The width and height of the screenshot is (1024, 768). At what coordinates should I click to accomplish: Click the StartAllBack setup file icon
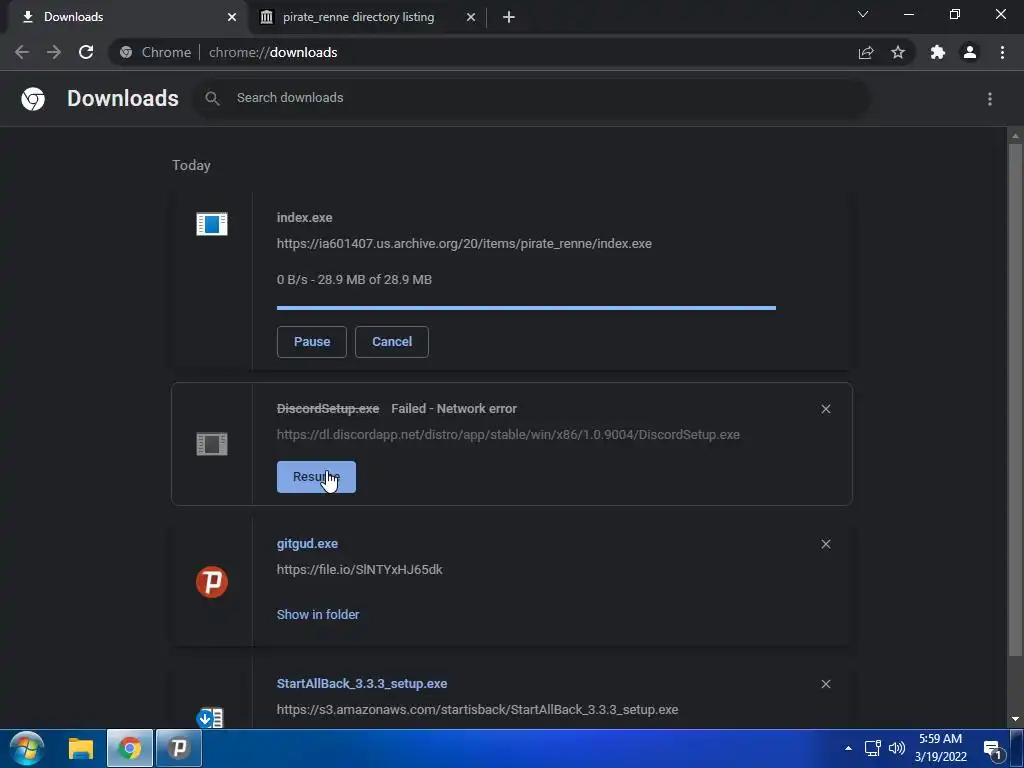pos(210,718)
